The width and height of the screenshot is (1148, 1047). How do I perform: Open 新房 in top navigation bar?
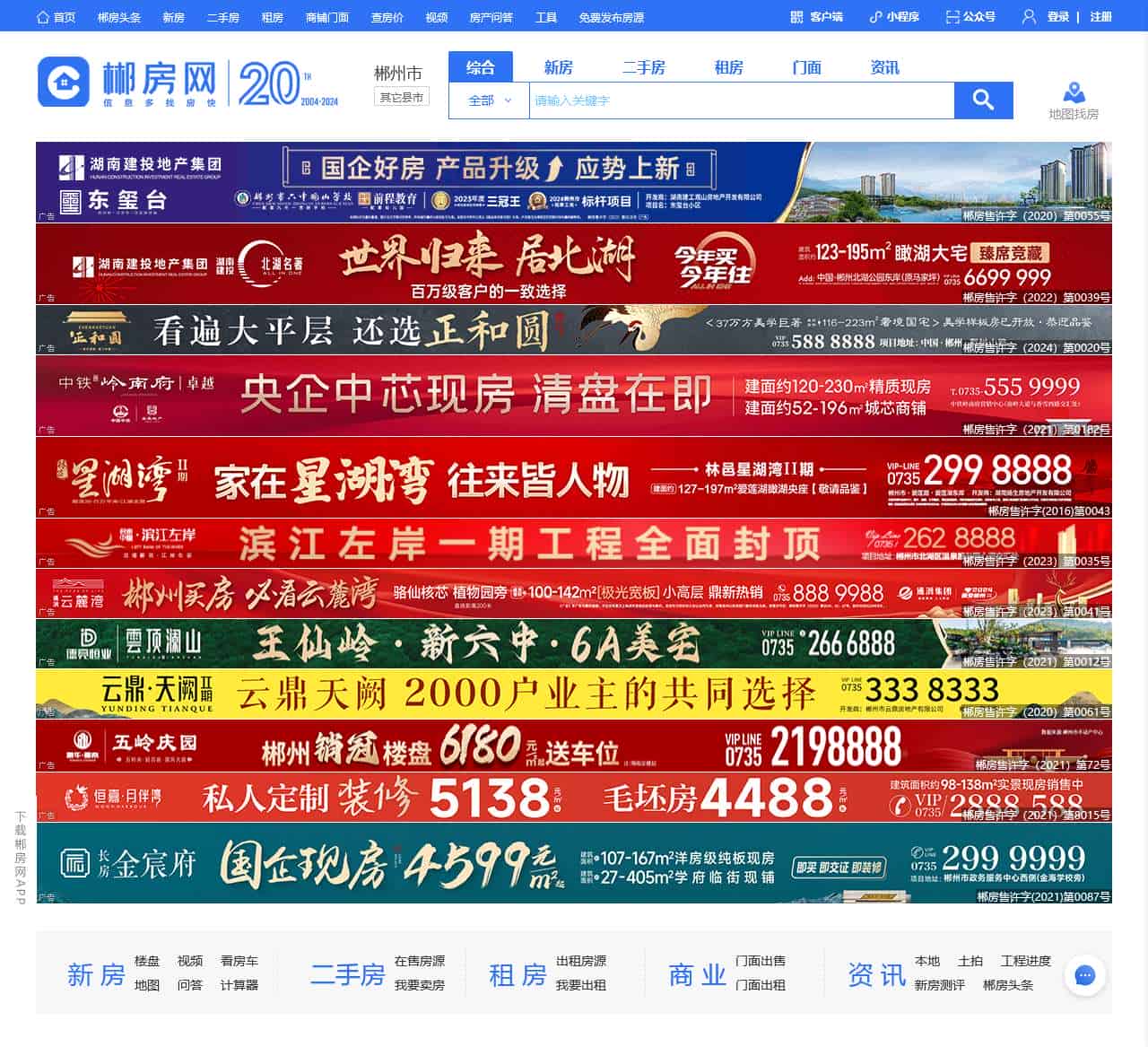174,17
